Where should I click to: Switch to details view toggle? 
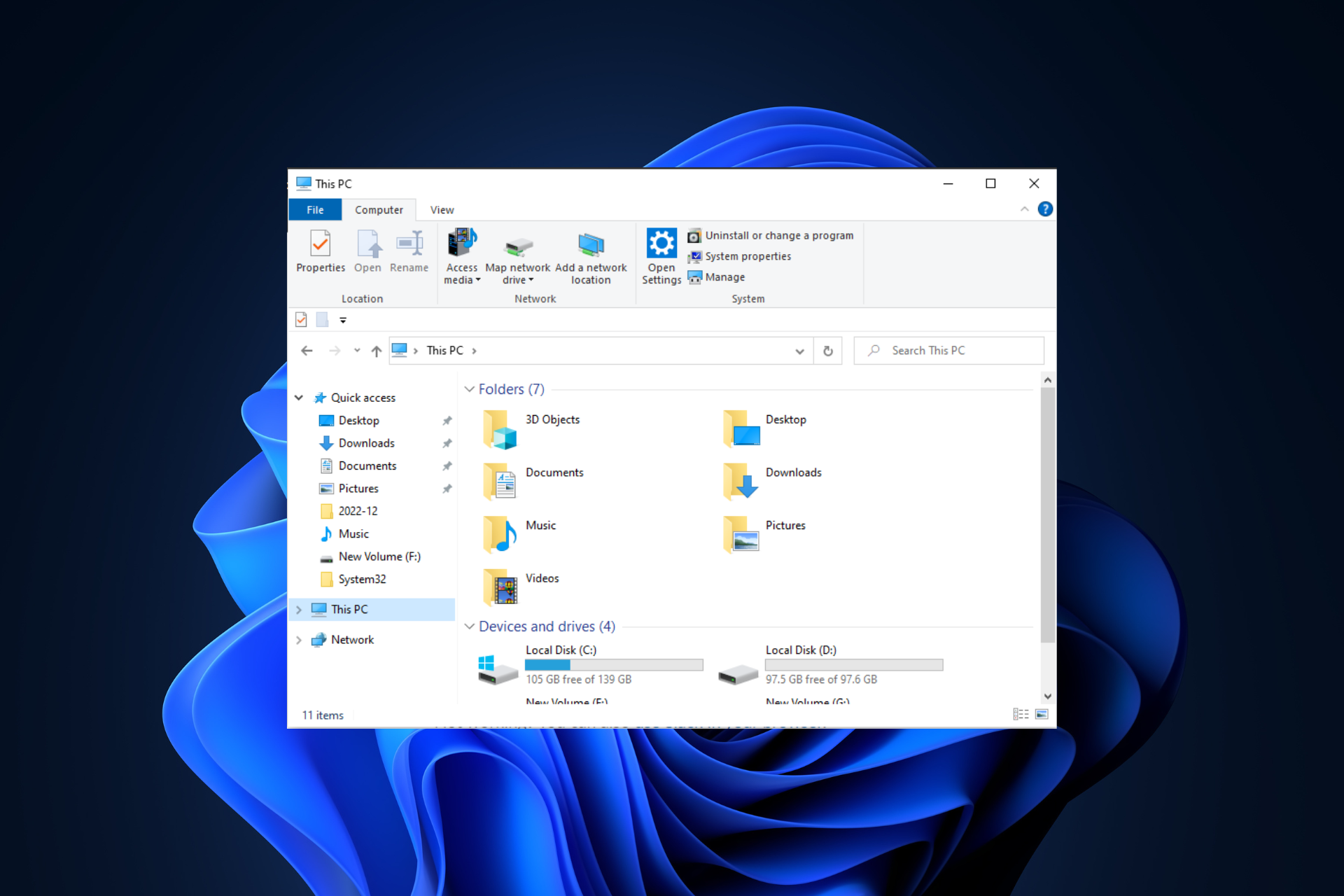(x=1021, y=715)
